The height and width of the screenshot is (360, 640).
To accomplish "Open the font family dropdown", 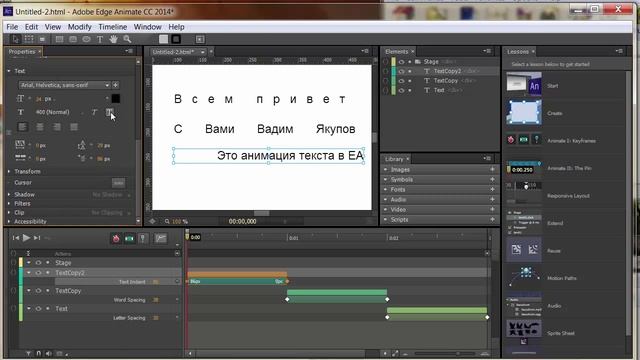I will tap(64, 85).
